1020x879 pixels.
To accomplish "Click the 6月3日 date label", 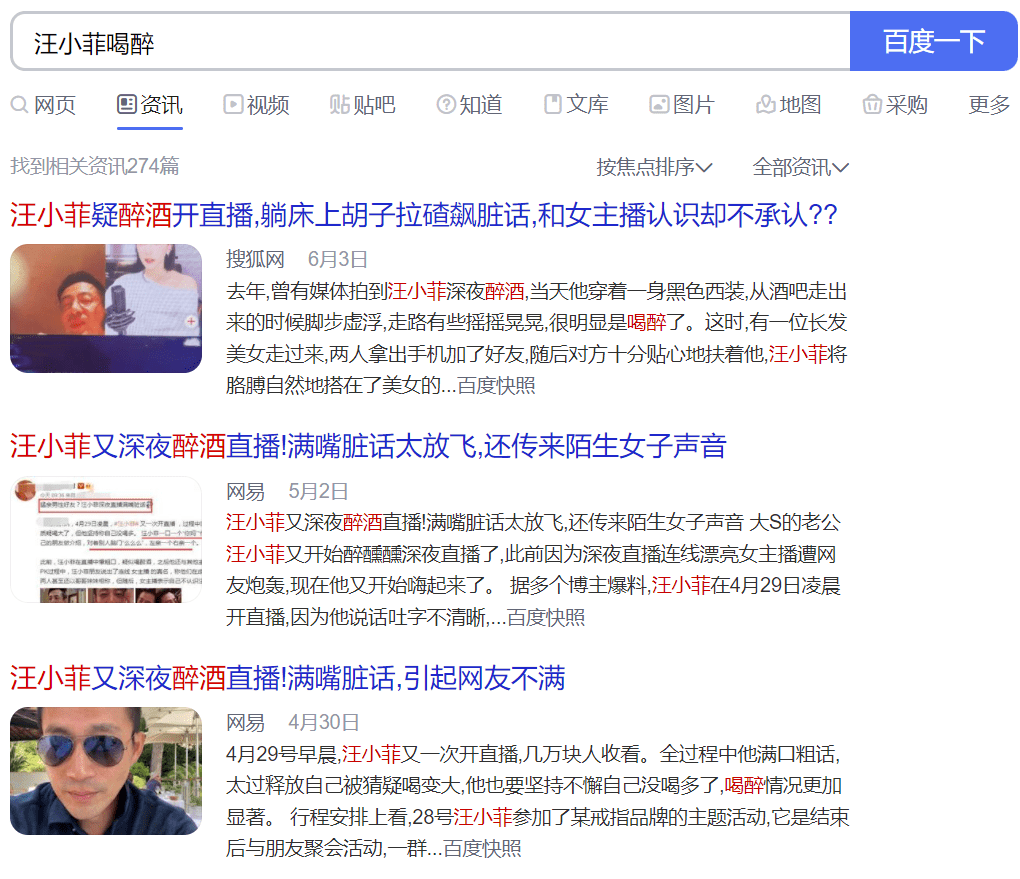I will point(338,259).
